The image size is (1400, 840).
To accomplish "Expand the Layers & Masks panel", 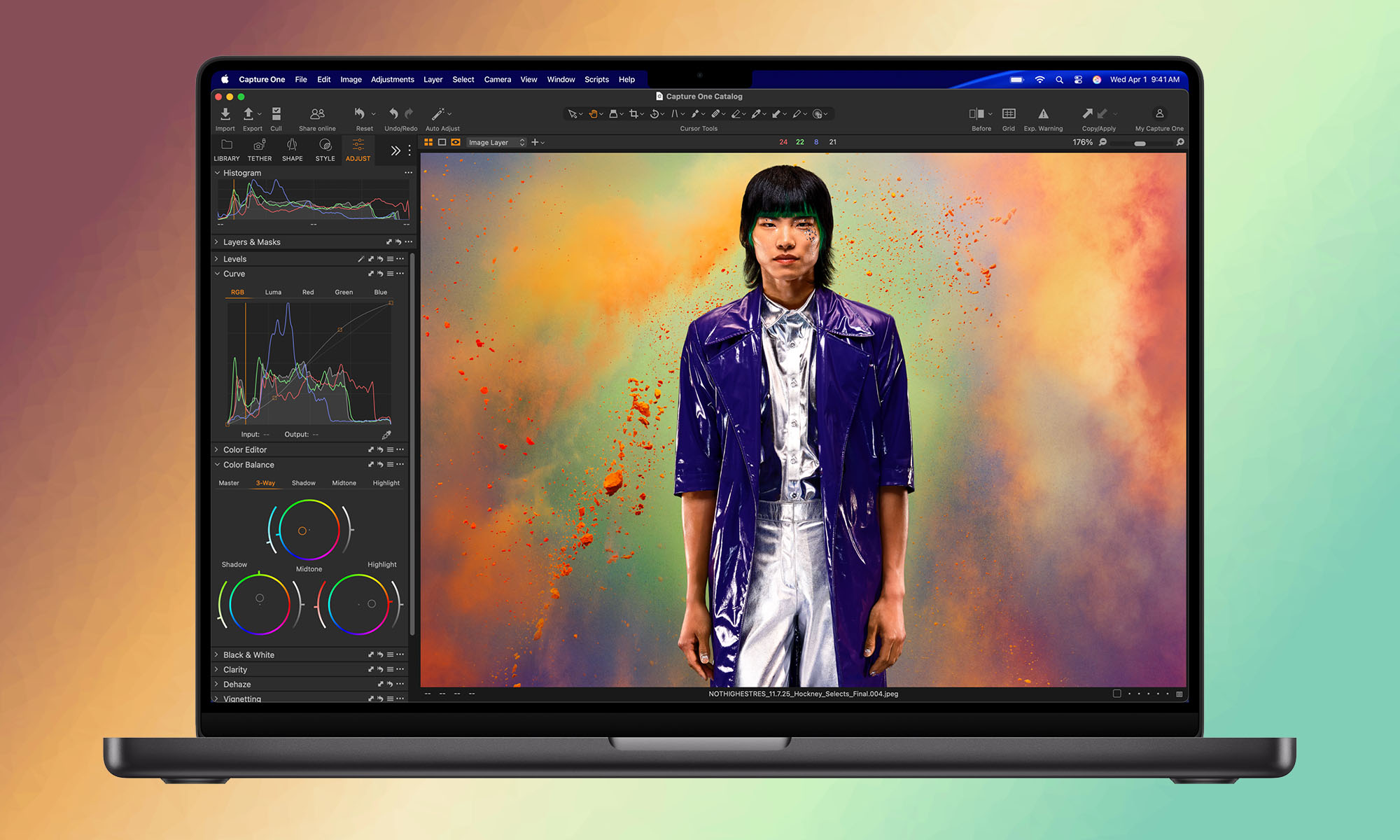I will point(217,242).
